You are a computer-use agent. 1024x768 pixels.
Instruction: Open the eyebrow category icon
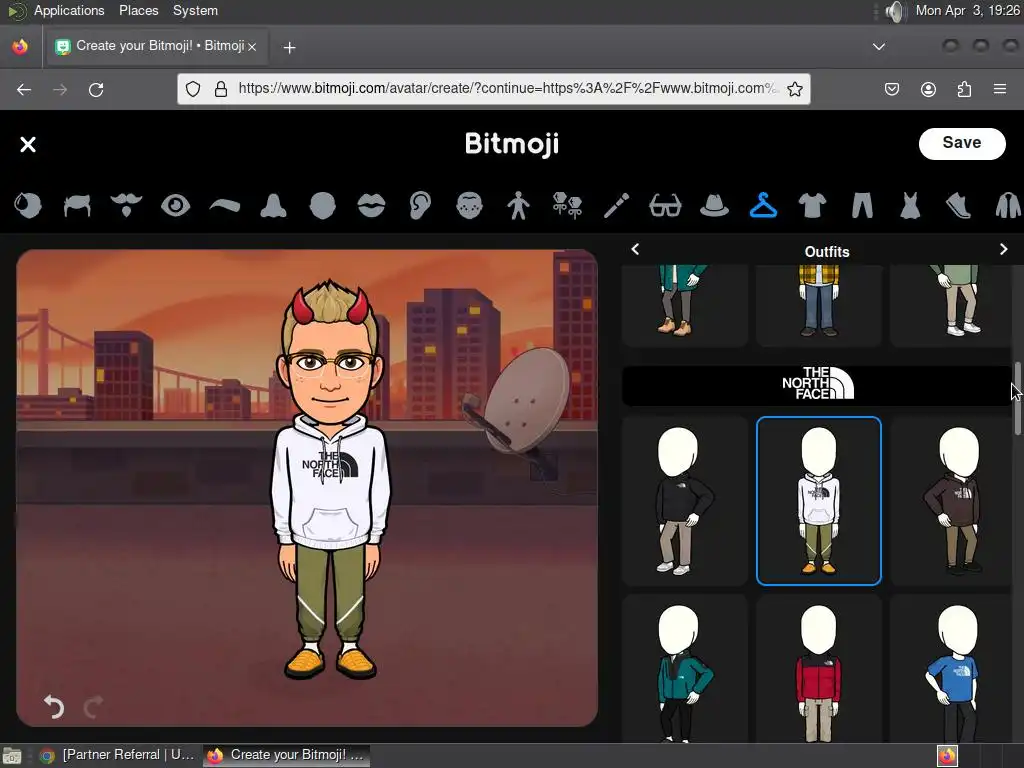coord(224,206)
